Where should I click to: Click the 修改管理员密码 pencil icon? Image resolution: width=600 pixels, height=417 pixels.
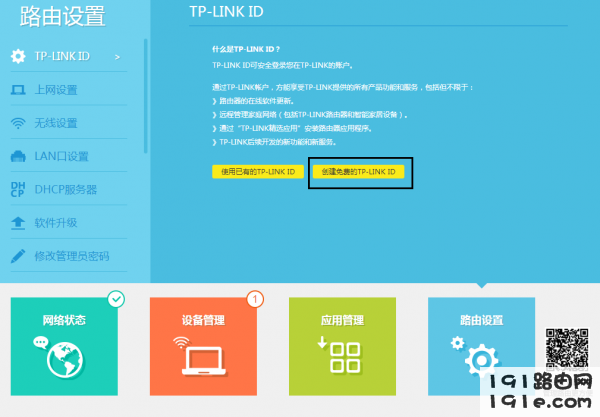point(18,256)
